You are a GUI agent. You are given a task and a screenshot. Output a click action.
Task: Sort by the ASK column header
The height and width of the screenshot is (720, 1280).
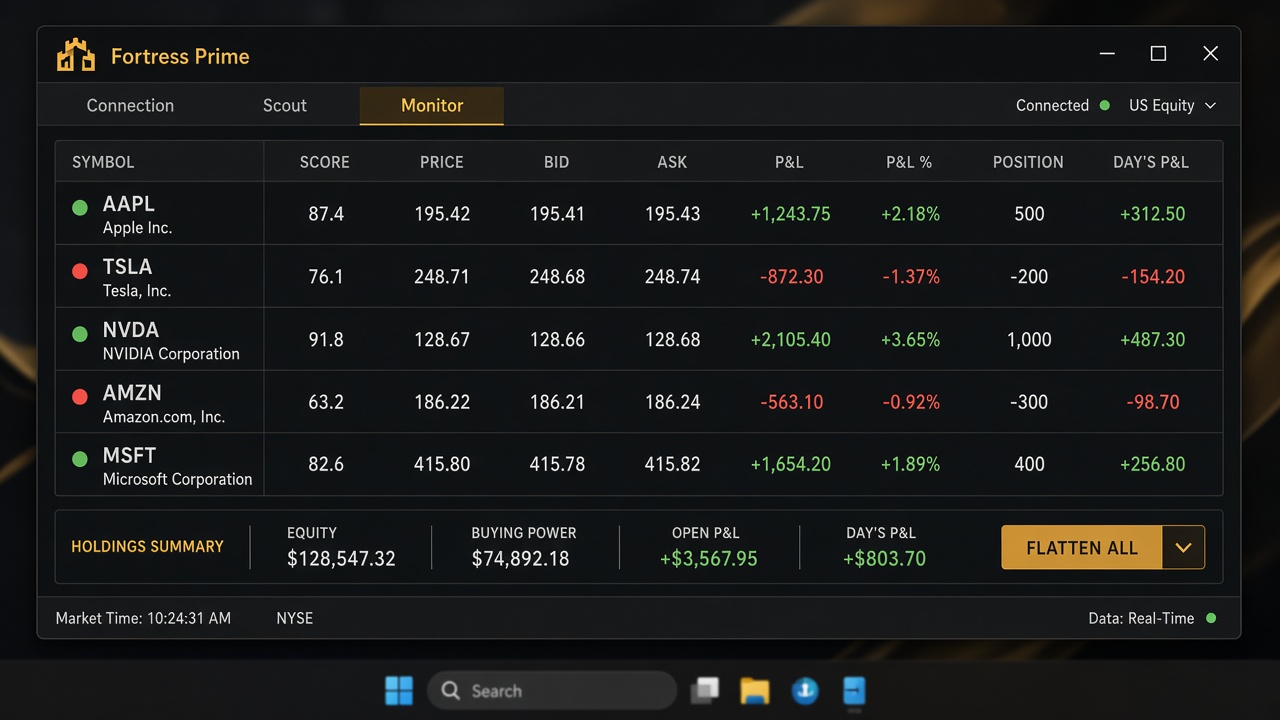(672, 162)
